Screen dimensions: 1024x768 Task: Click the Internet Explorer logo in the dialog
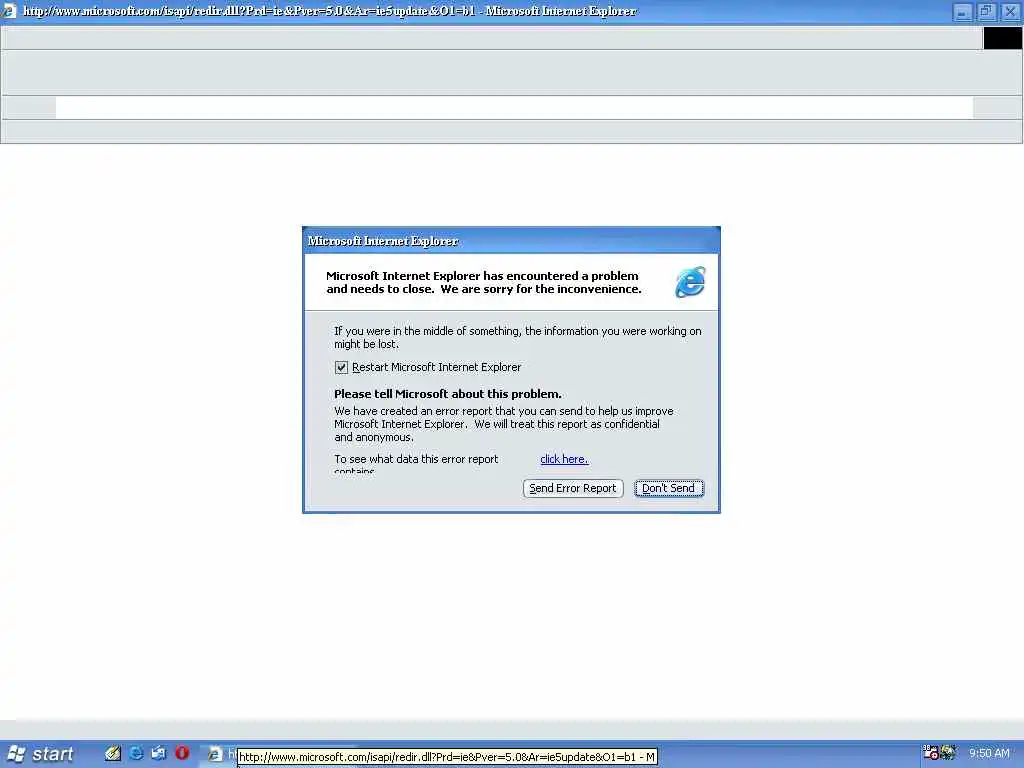pyautogui.click(x=690, y=282)
